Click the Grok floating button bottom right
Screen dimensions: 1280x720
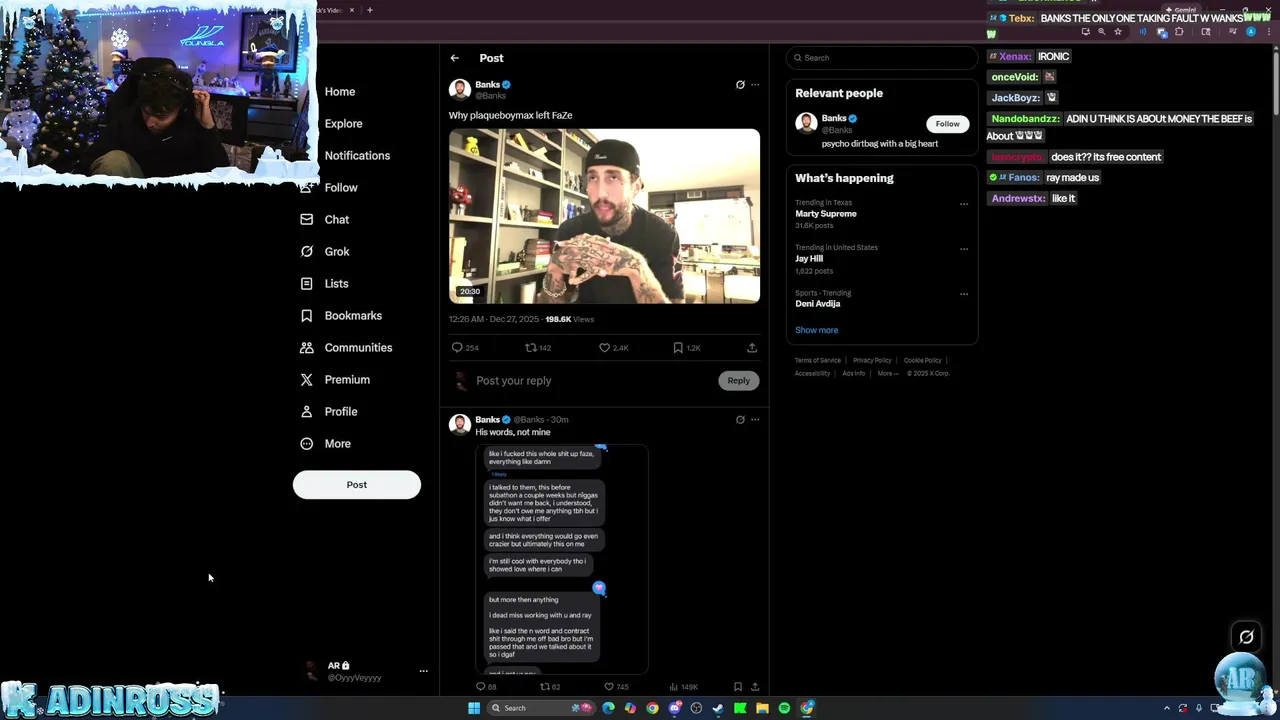coord(1246,637)
